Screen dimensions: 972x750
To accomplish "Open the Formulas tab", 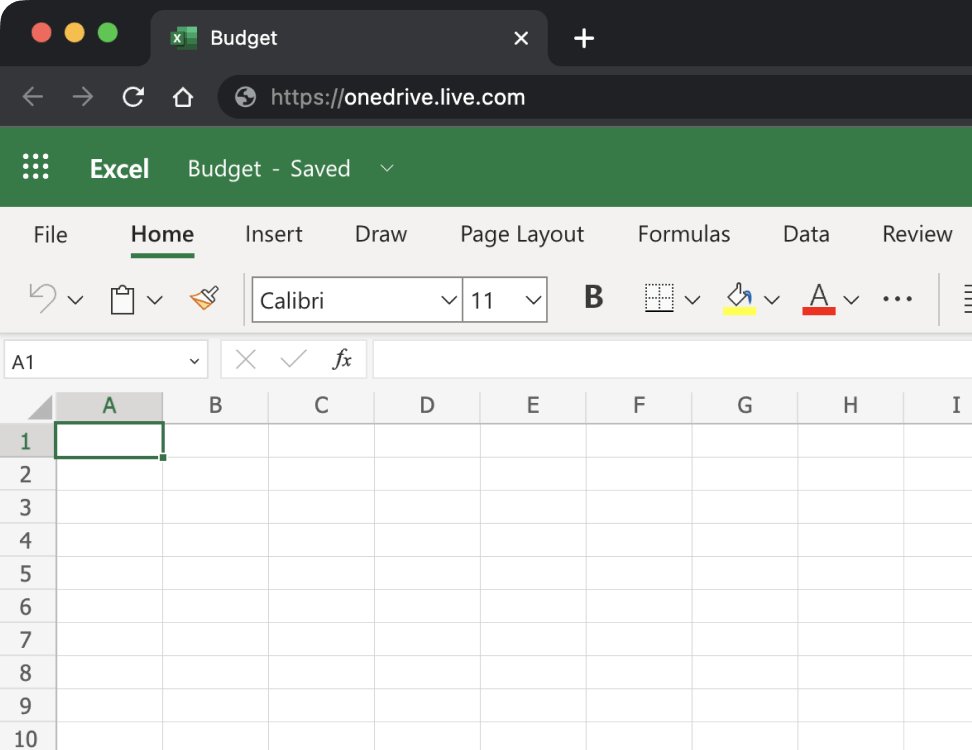I will 684,234.
